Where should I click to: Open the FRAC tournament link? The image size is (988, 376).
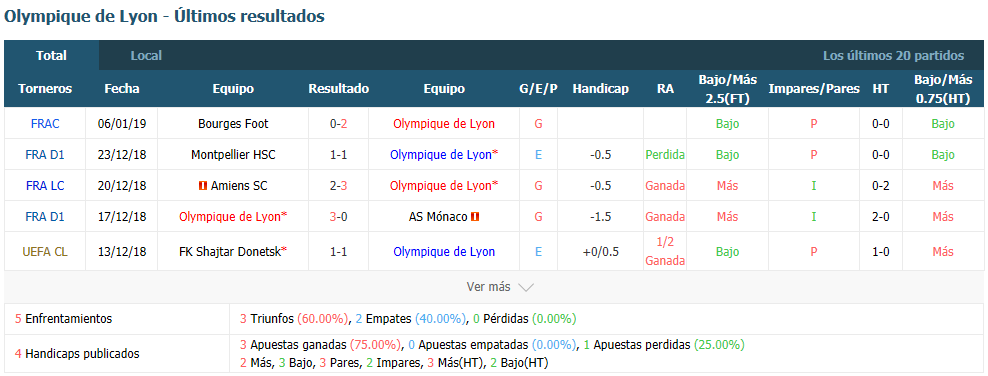click(45, 124)
